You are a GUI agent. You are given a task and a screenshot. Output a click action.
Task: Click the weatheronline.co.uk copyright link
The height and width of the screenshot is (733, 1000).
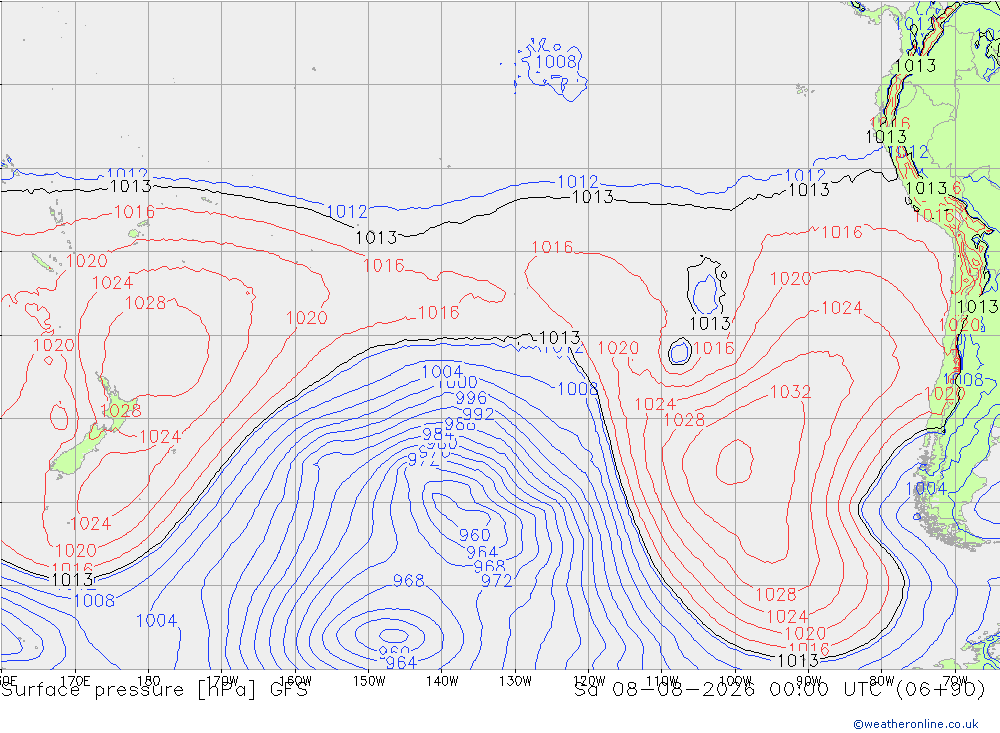[916, 724]
